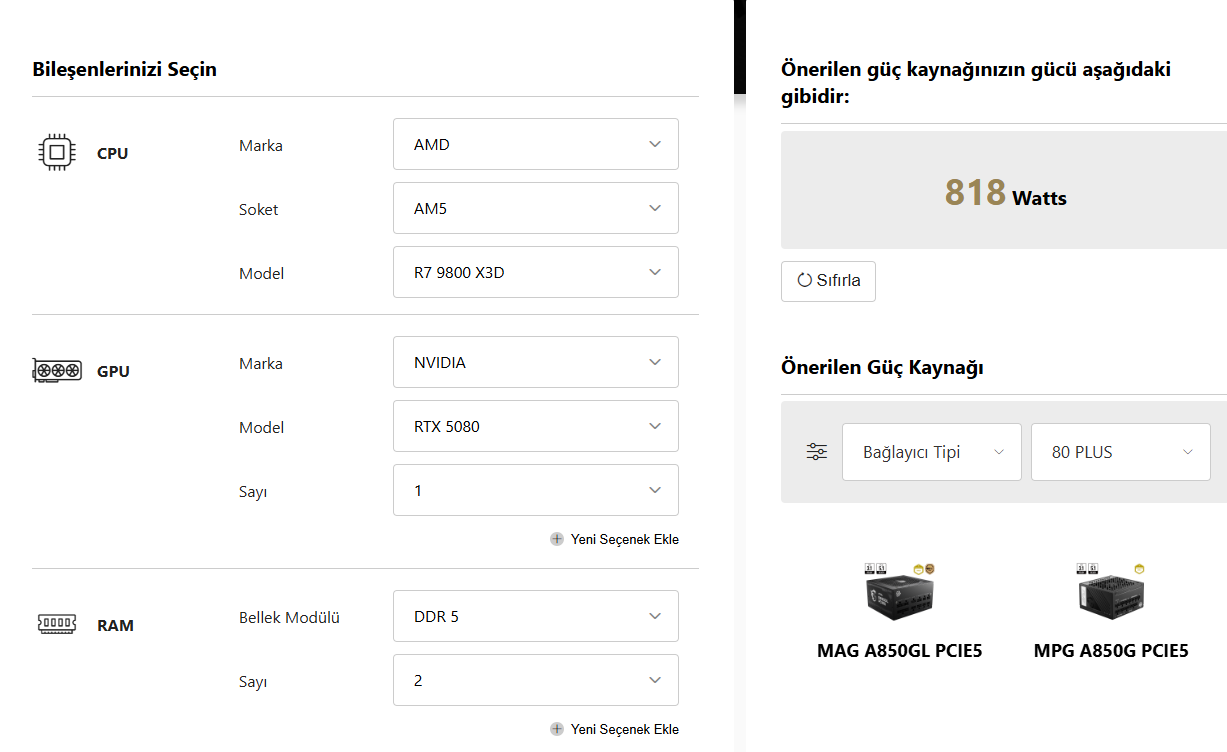Click Yeni Seçenek Ekle under GPU
1227x752 pixels.
click(624, 539)
